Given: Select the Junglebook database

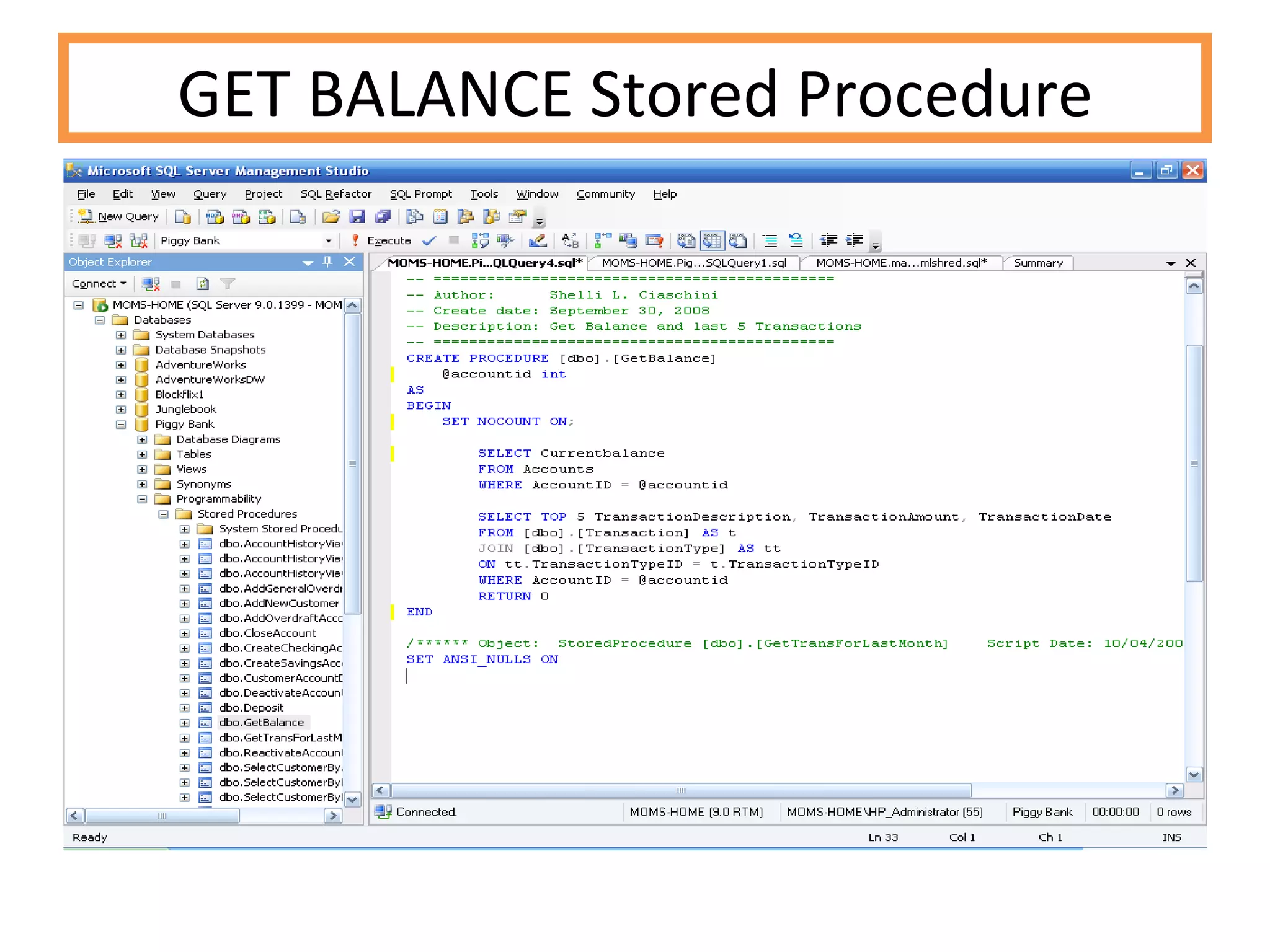Looking at the screenshot, I should [x=185, y=409].
